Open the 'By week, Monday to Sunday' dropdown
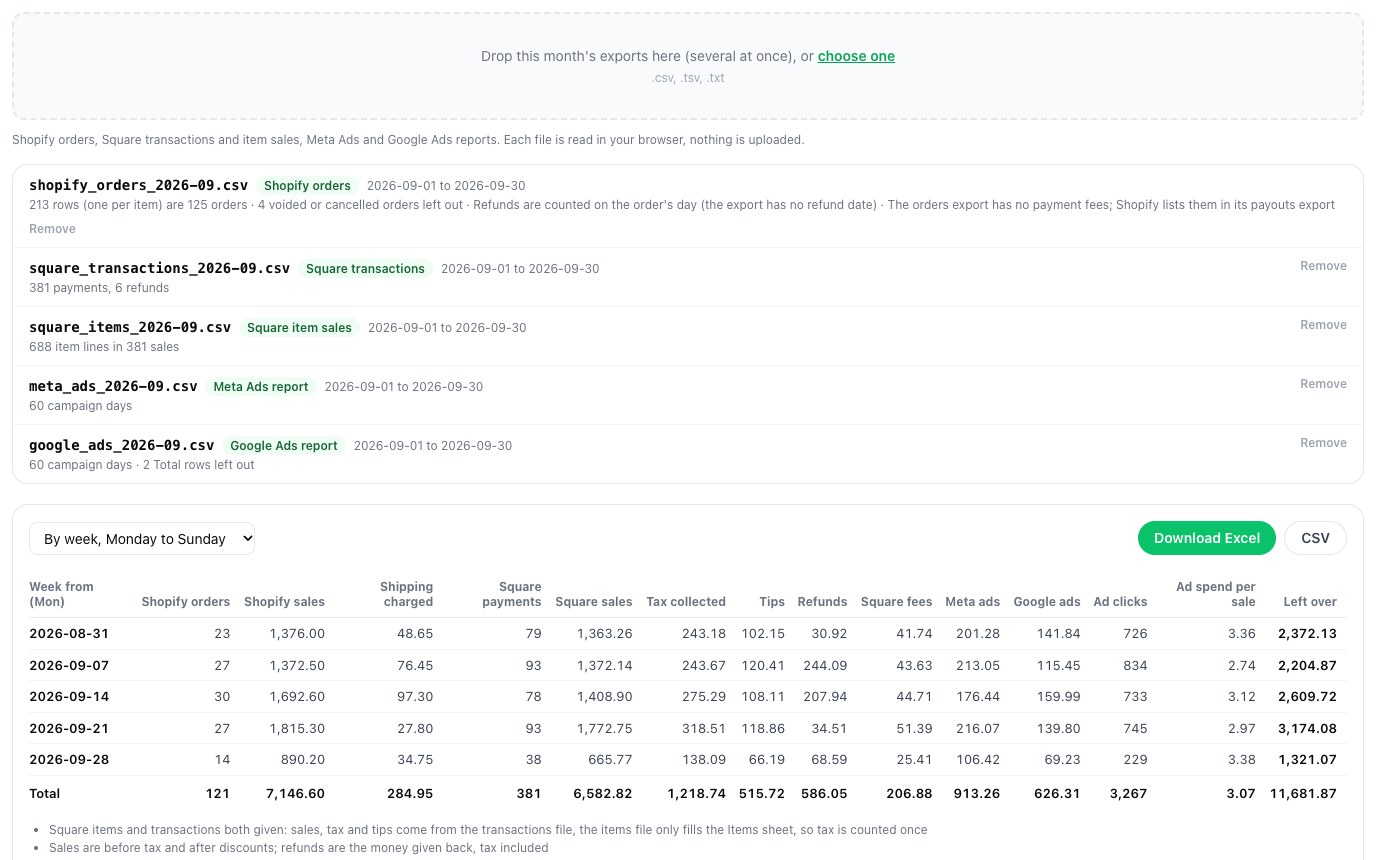 coord(142,538)
